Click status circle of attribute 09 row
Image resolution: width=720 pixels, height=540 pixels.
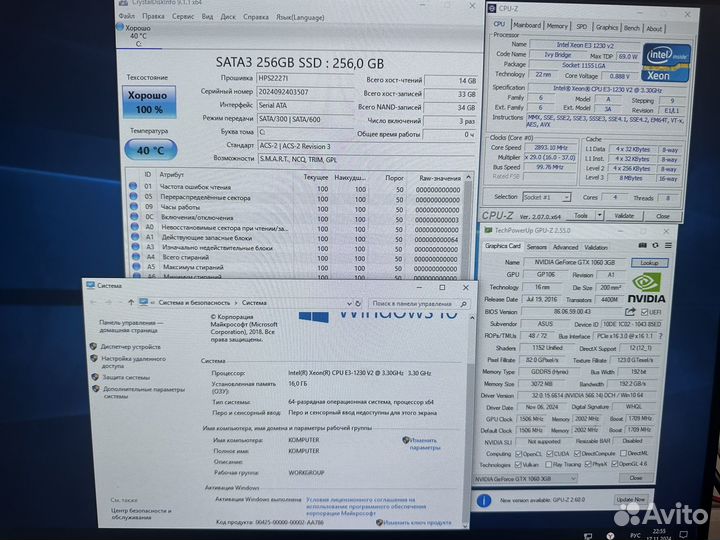click(x=134, y=206)
